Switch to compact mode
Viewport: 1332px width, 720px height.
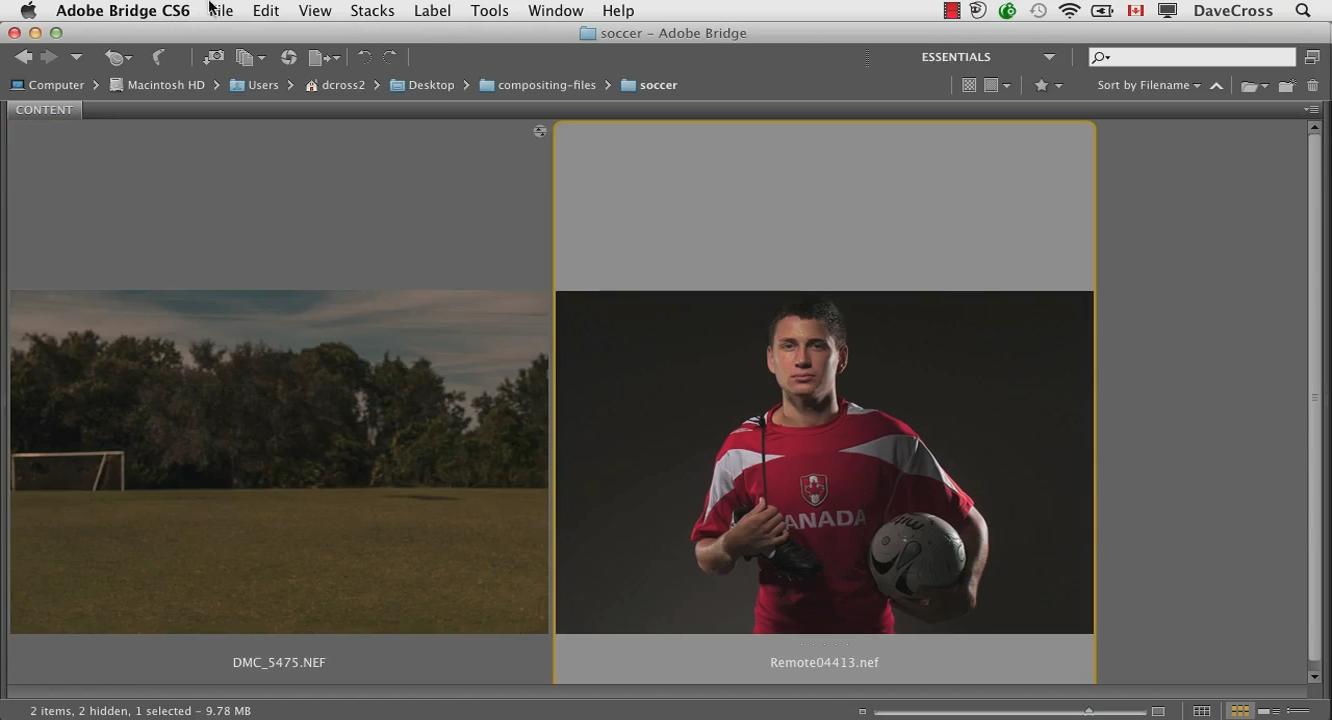coord(1312,57)
